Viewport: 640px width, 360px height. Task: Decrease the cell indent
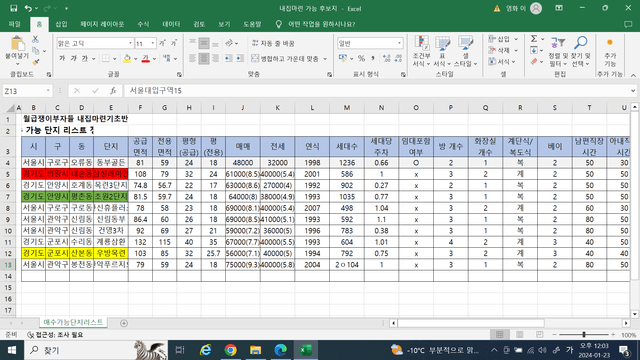pos(228,59)
